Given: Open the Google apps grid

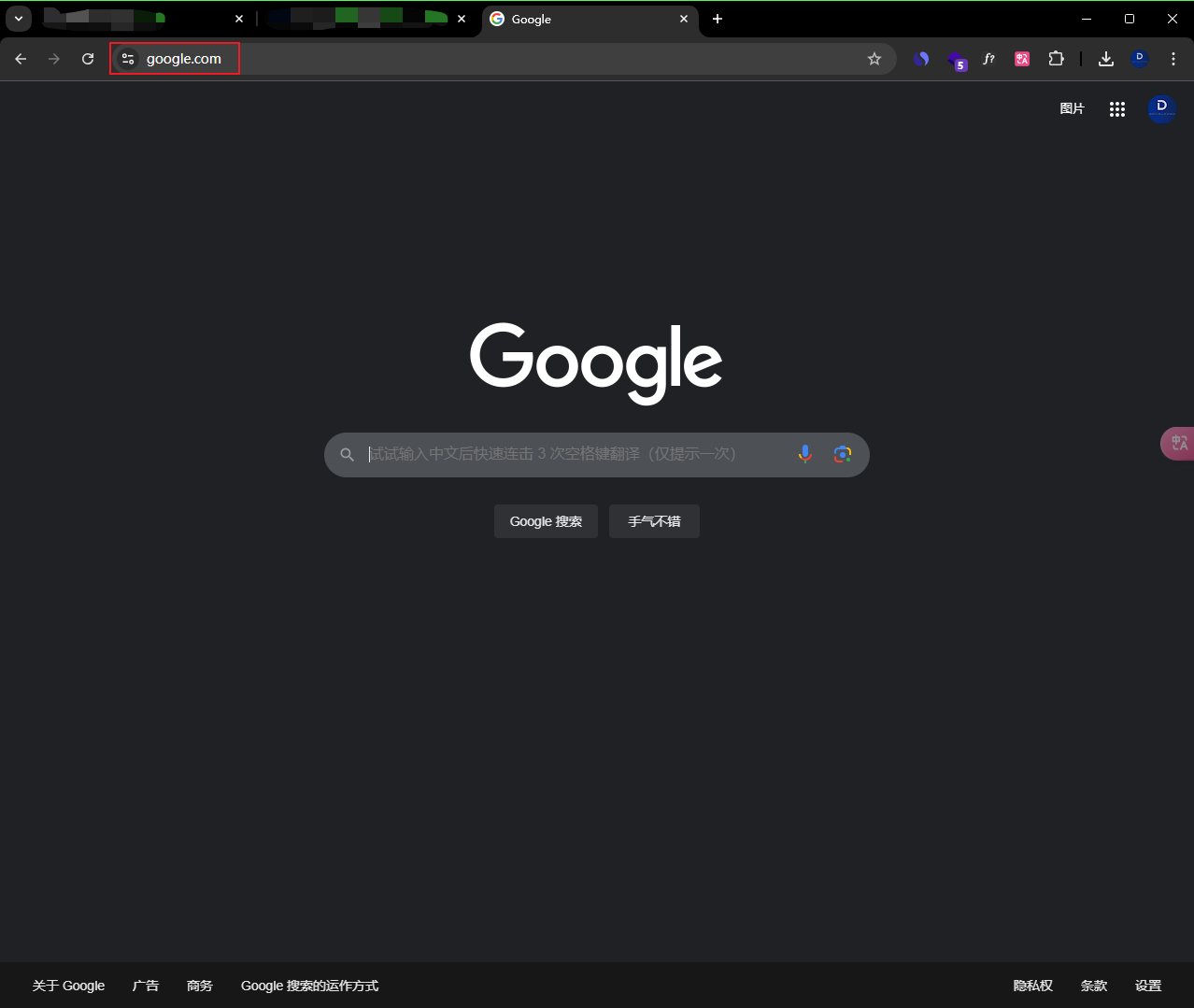Looking at the screenshot, I should [x=1117, y=109].
